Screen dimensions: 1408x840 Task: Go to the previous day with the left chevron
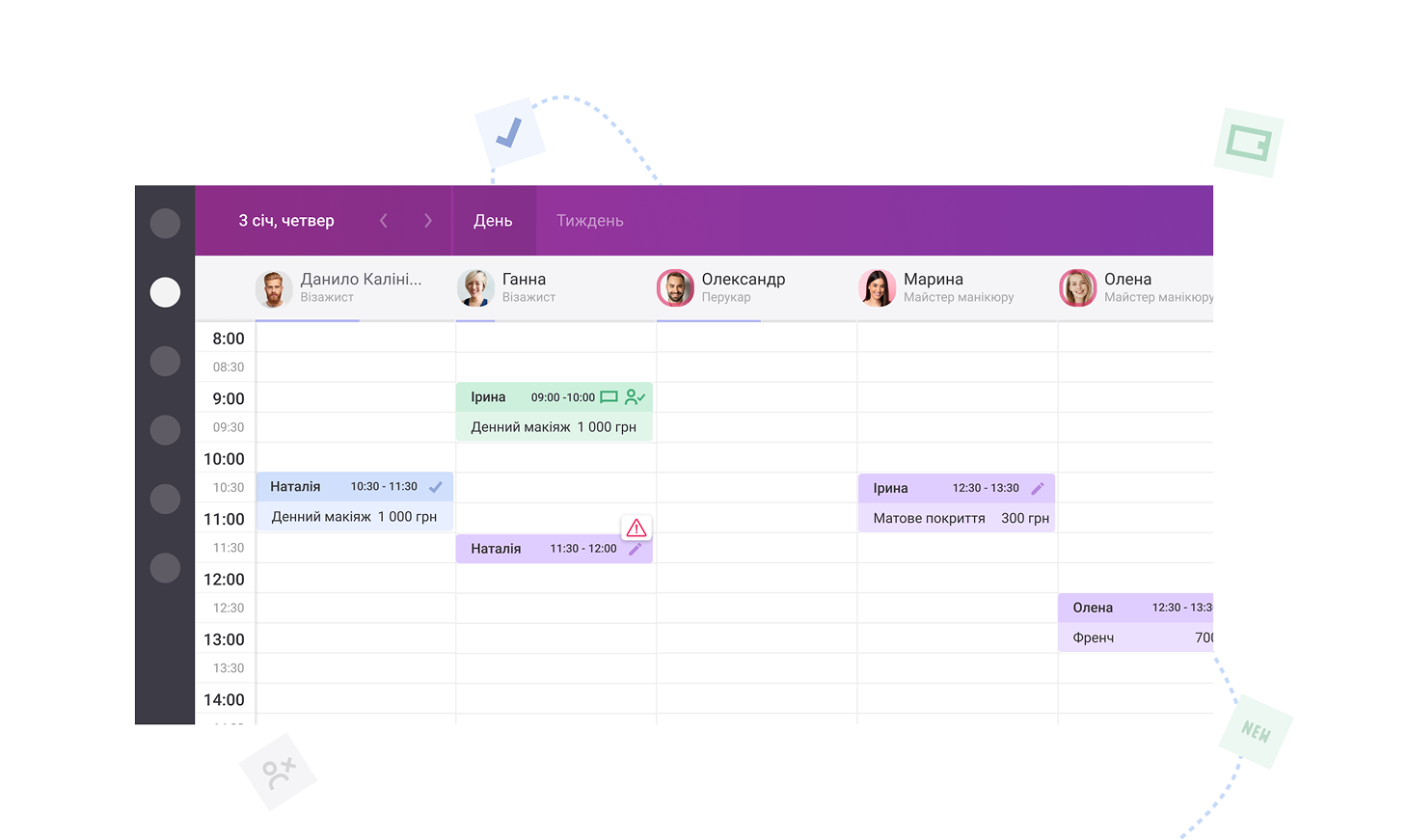coord(383,220)
